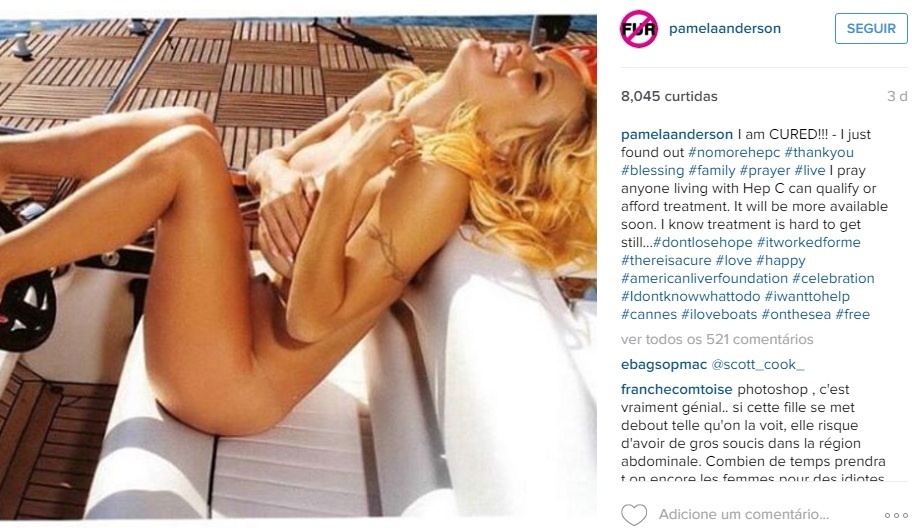Open the #thankyou hashtag
Screen dimensions: 912x528
click(819, 152)
